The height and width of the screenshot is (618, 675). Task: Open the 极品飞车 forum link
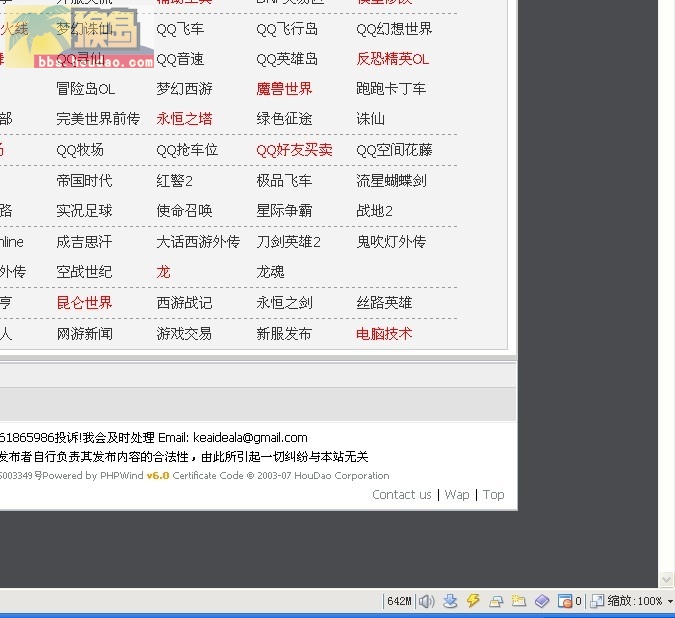click(x=284, y=180)
